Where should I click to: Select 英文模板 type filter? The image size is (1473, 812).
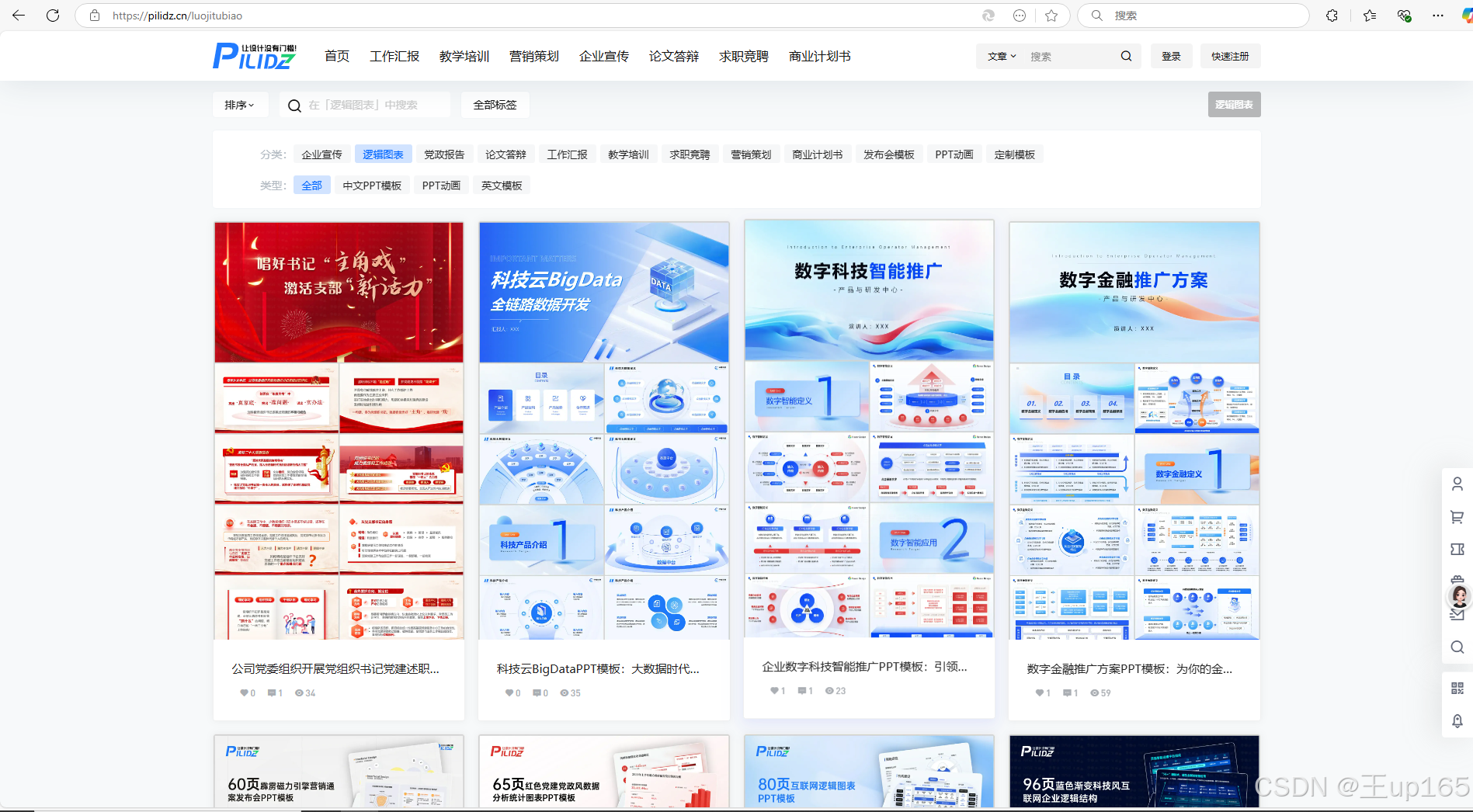pyautogui.click(x=502, y=186)
